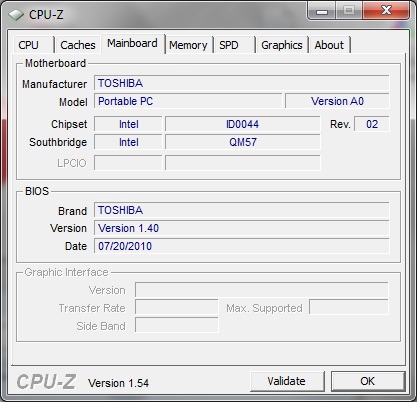Click the Version A0 field
This screenshot has height=402, width=417.
(337, 101)
